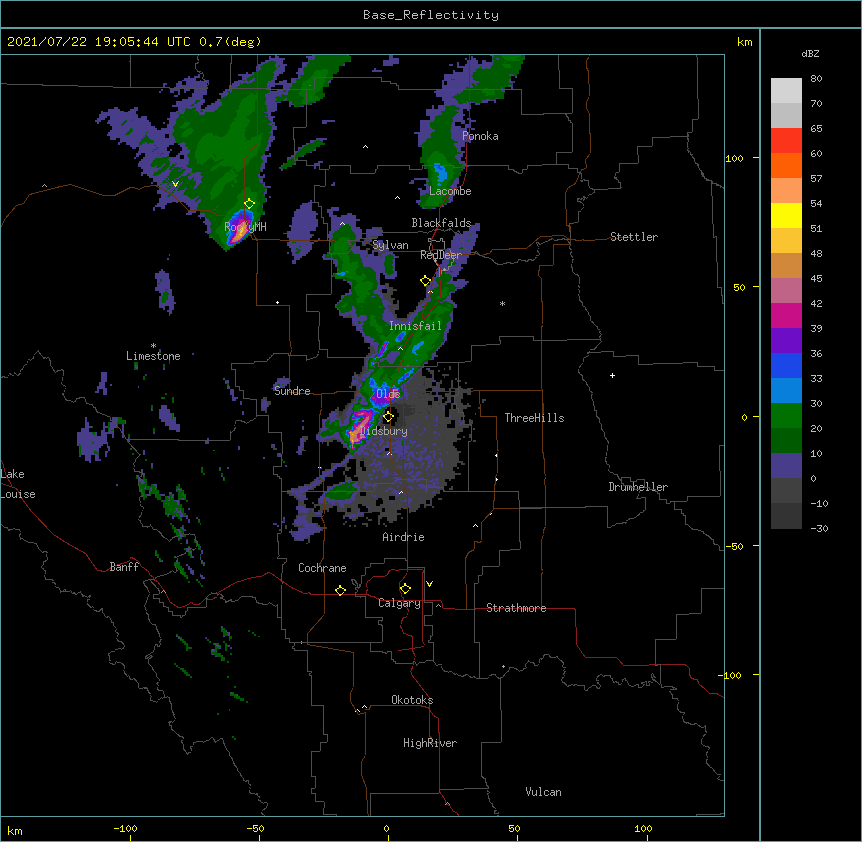Pick the violet swatch between 36 and 39 dBZ
The width and height of the screenshot is (862, 842).
point(786,341)
